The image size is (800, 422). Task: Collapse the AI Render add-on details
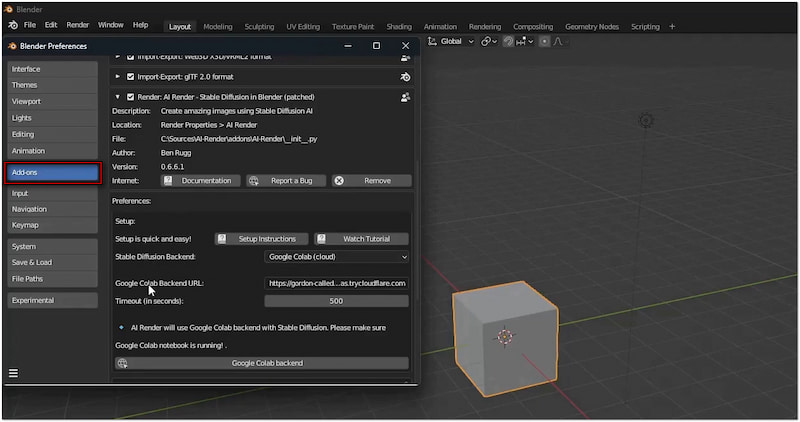tap(118, 97)
